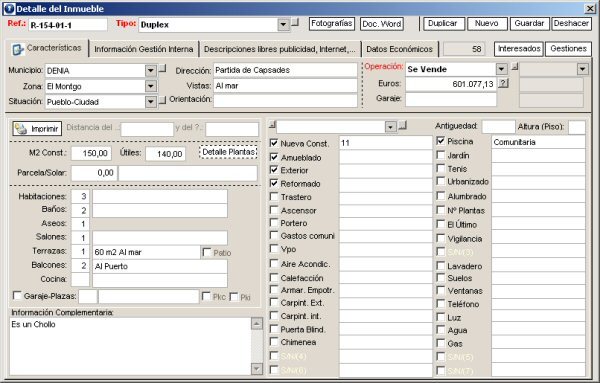Screen dimensions: 600x383
Task: Click the Habitaciones count field
Action: [80, 197]
